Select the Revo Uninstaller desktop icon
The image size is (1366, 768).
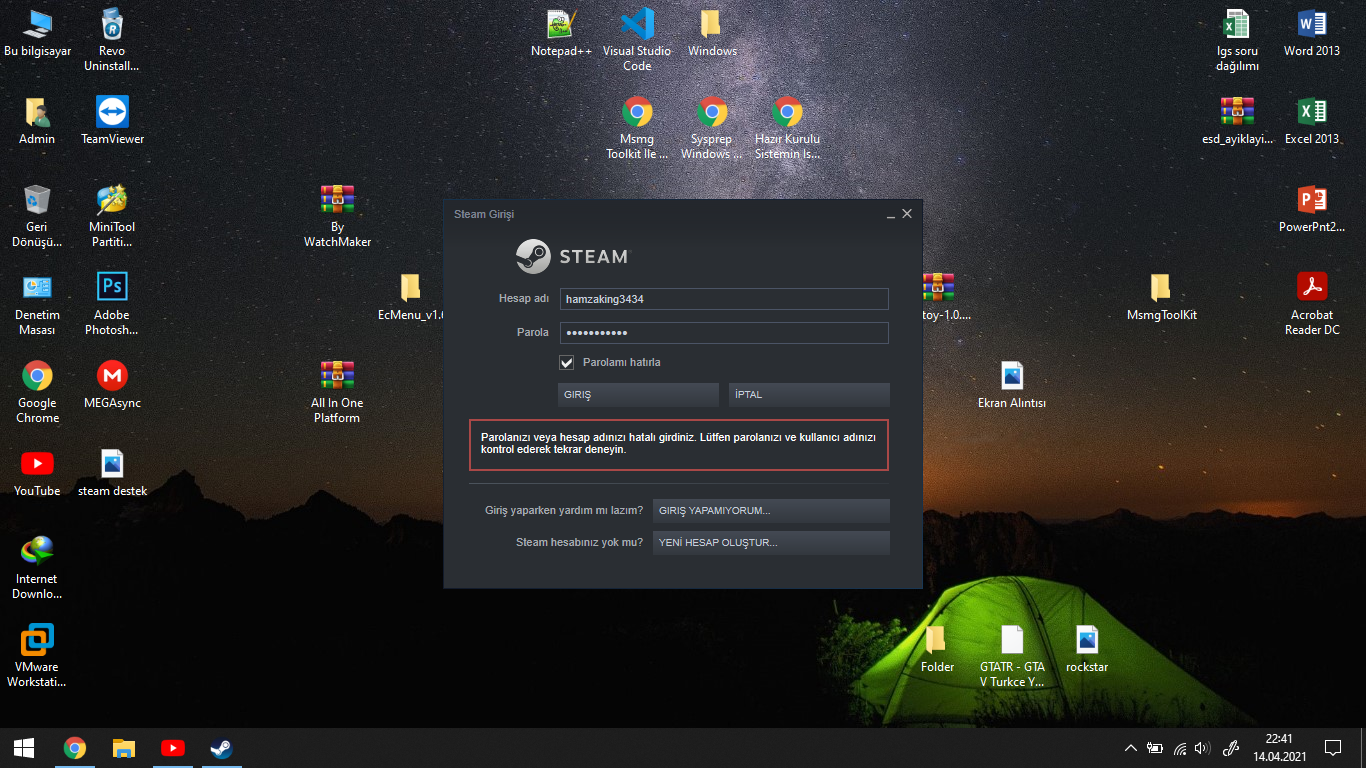click(x=112, y=40)
